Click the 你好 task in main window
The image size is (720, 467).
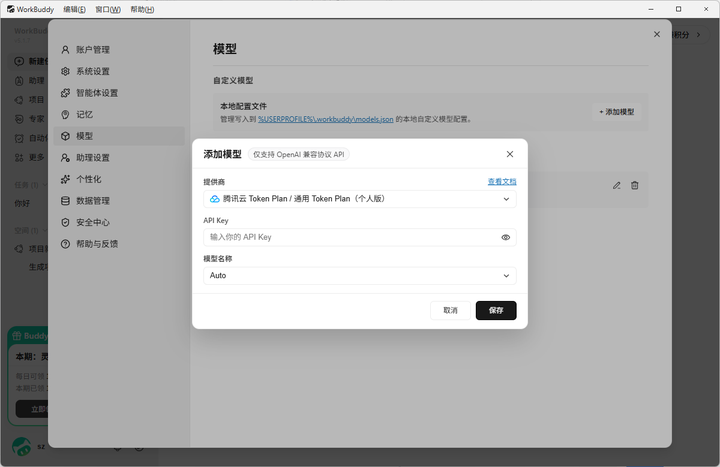pyautogui.click(x=22, y=203)
